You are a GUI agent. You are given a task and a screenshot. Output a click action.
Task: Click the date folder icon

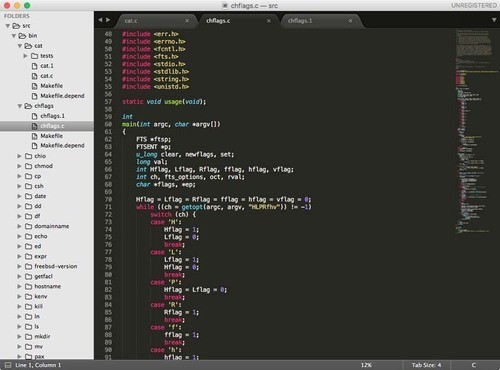[x=29, y=196]
